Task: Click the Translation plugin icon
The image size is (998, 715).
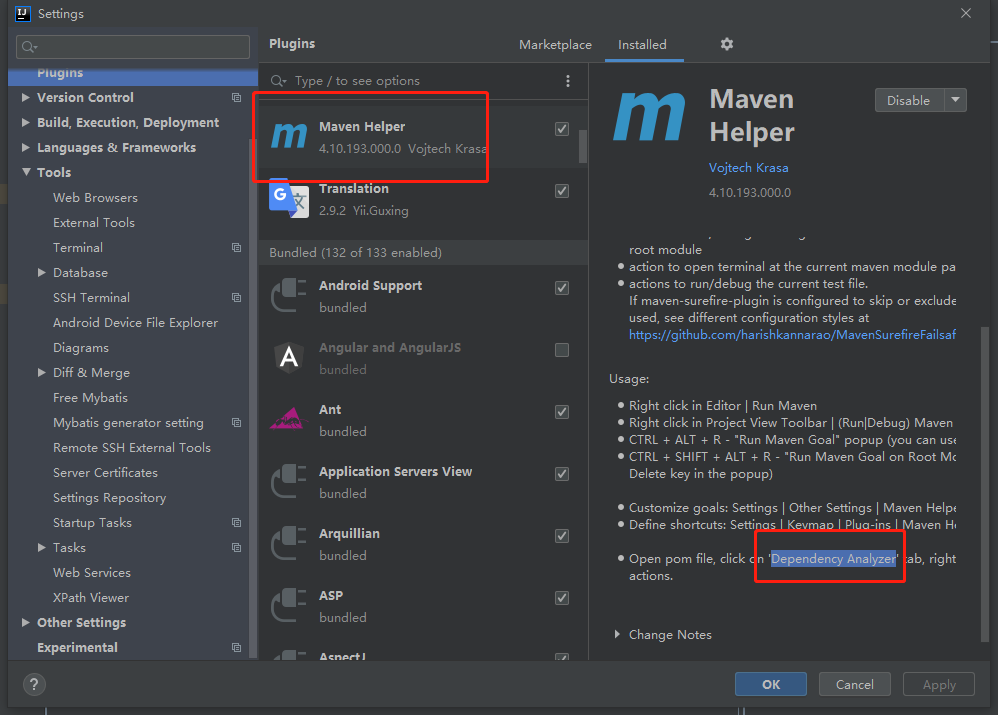Action: [x=289, y=199]
